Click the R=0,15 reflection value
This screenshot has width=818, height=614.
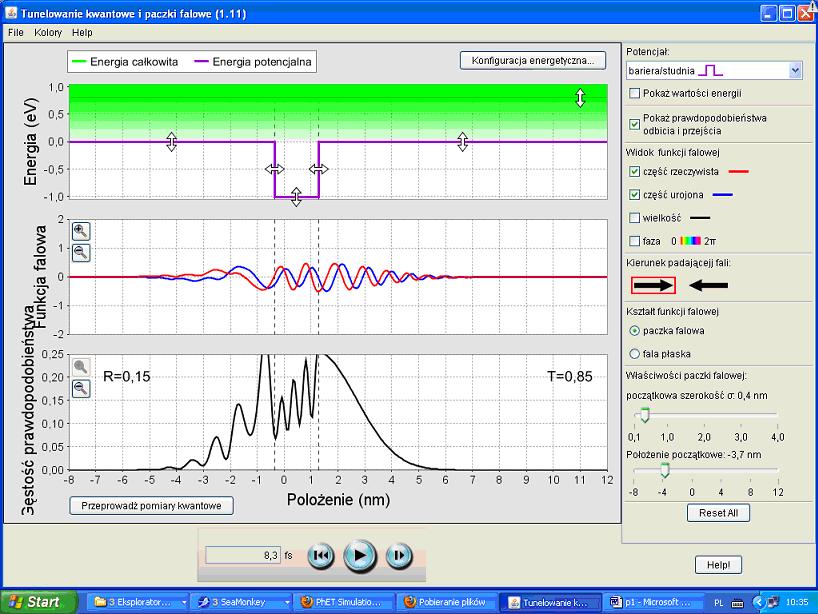click(127, 376)
